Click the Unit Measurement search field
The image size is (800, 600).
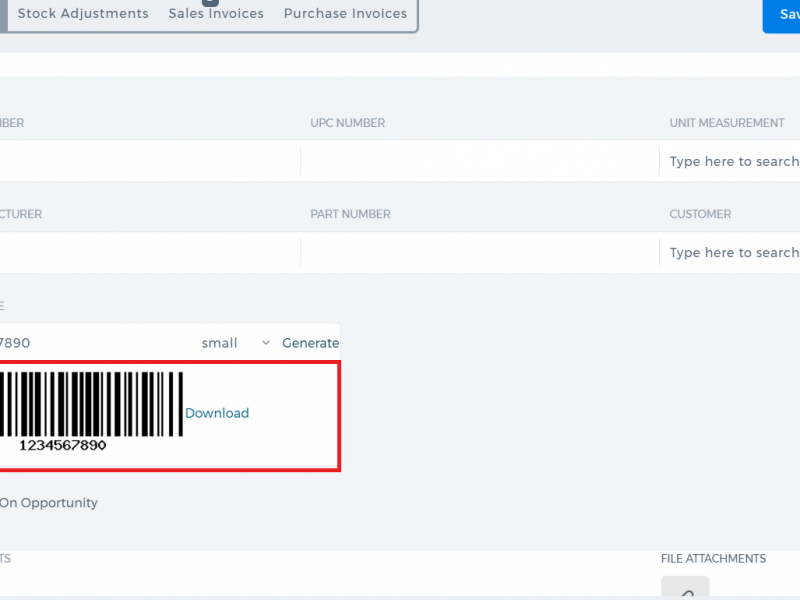point(730,161)
